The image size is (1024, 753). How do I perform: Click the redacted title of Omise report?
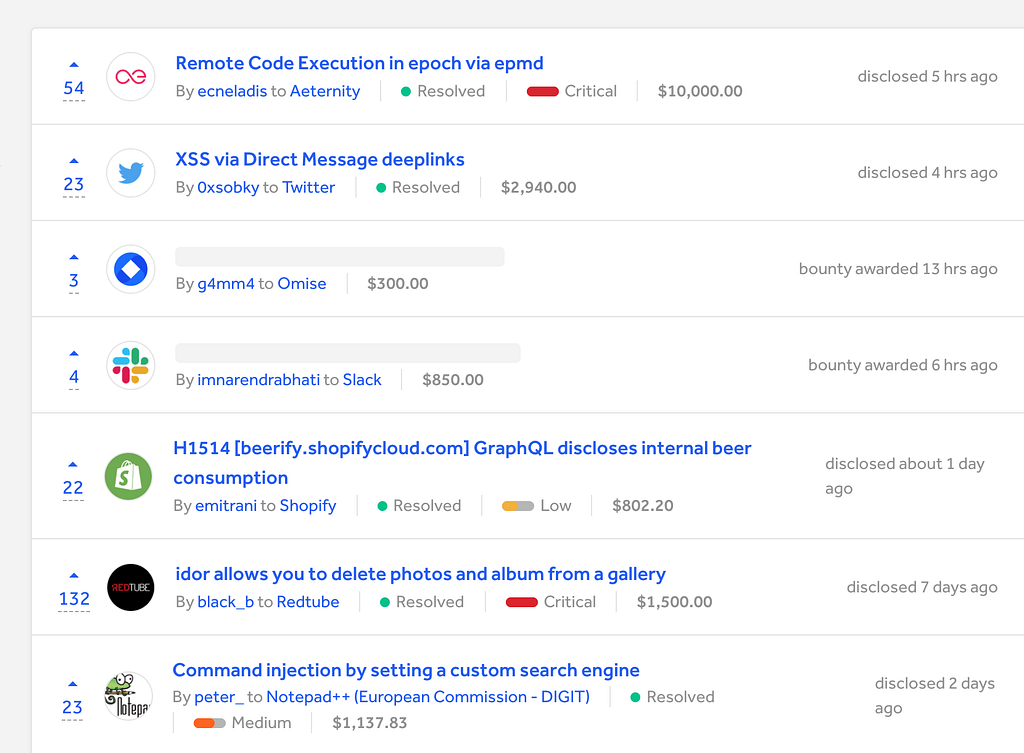click(340, 257)
